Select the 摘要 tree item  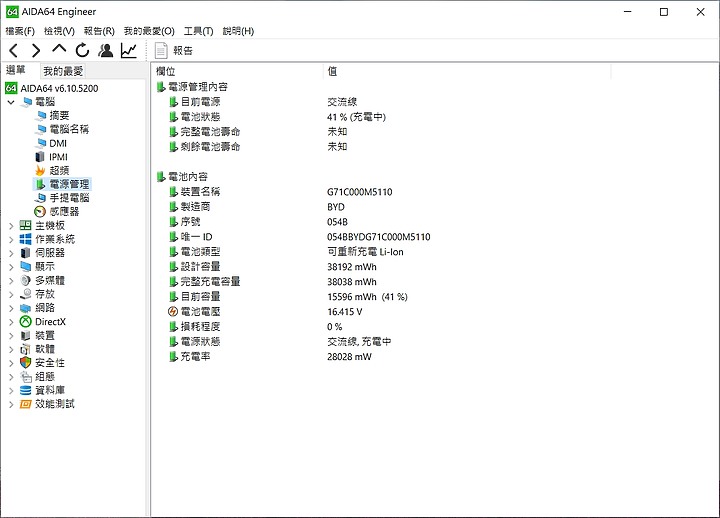point(59,116)
